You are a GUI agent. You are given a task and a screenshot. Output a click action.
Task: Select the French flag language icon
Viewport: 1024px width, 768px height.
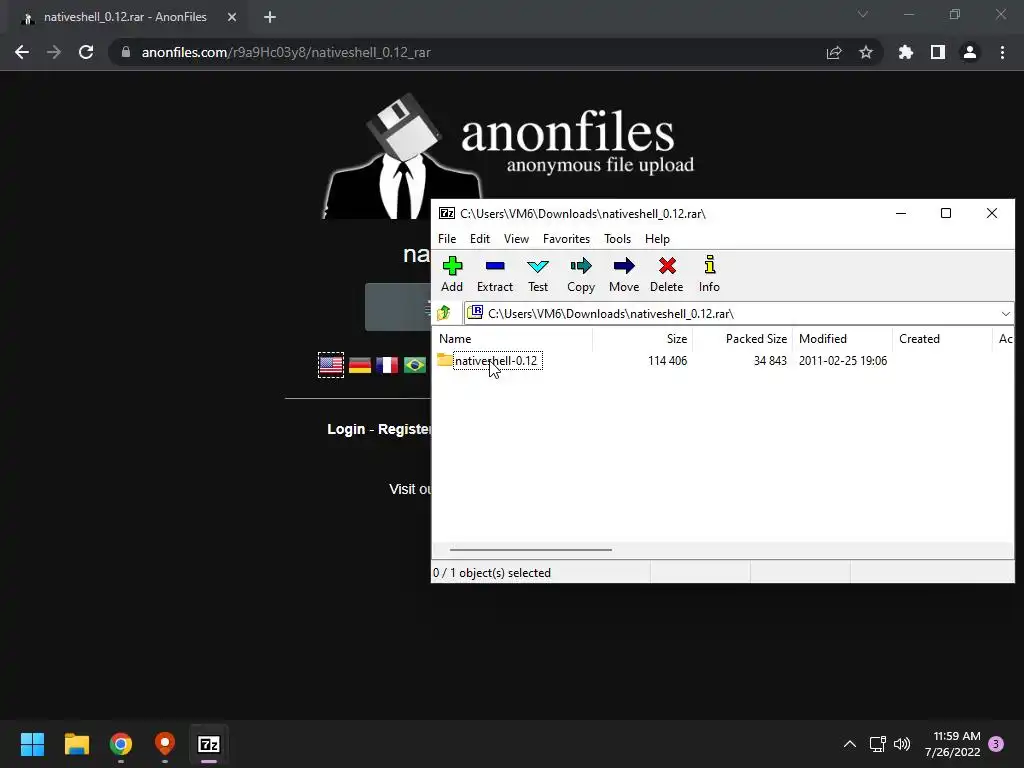pos(387,365)
